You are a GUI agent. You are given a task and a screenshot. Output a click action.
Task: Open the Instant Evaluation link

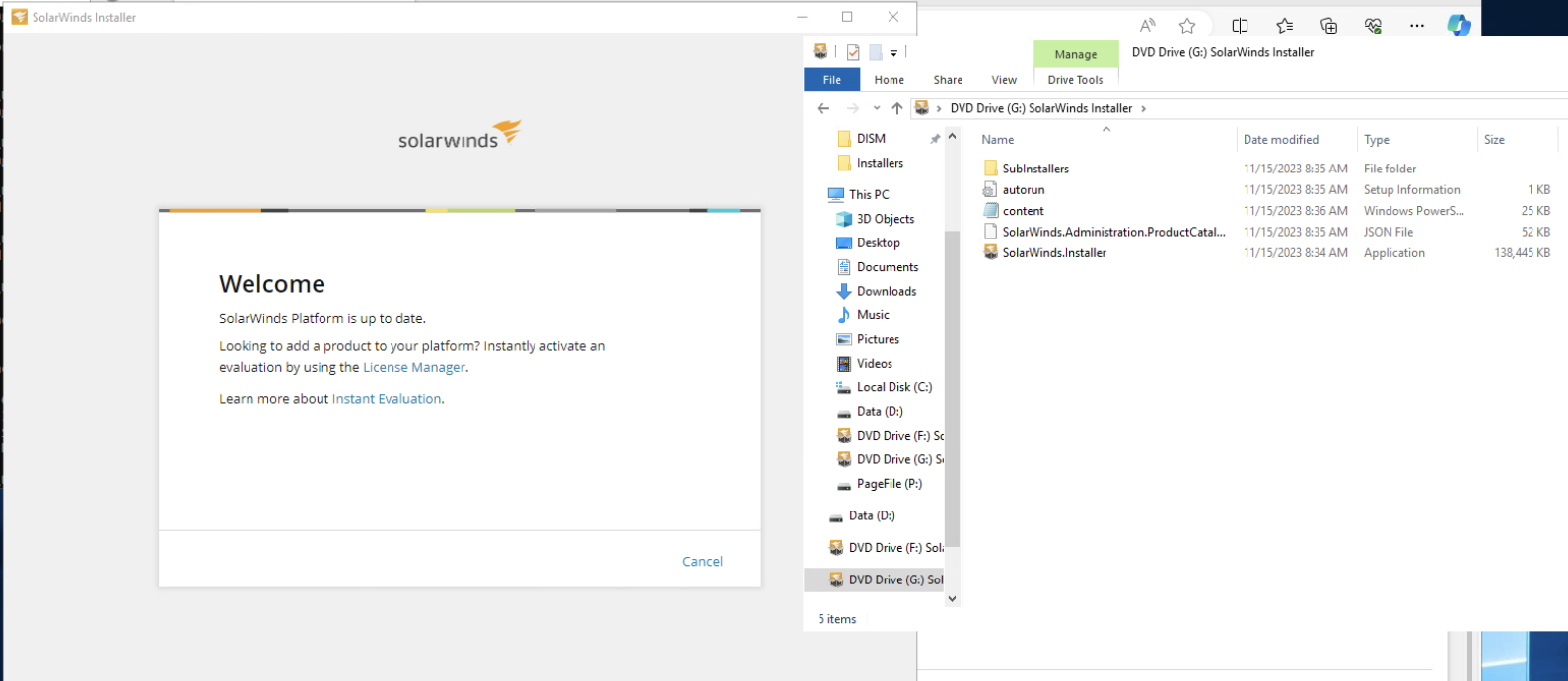pos(387,399)
